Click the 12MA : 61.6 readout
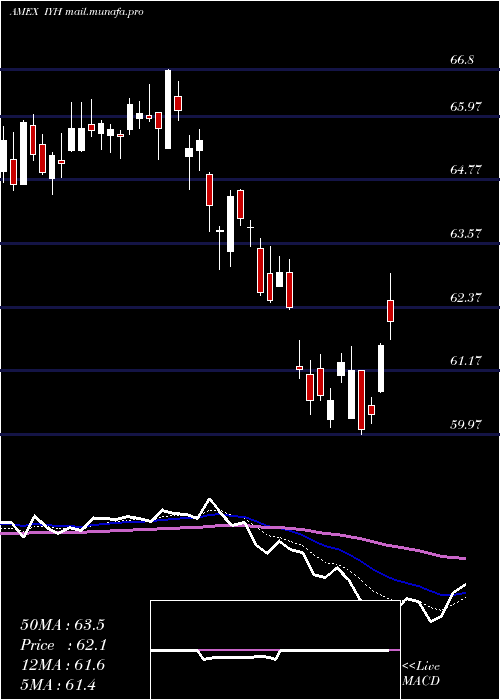 click(62, 665)
